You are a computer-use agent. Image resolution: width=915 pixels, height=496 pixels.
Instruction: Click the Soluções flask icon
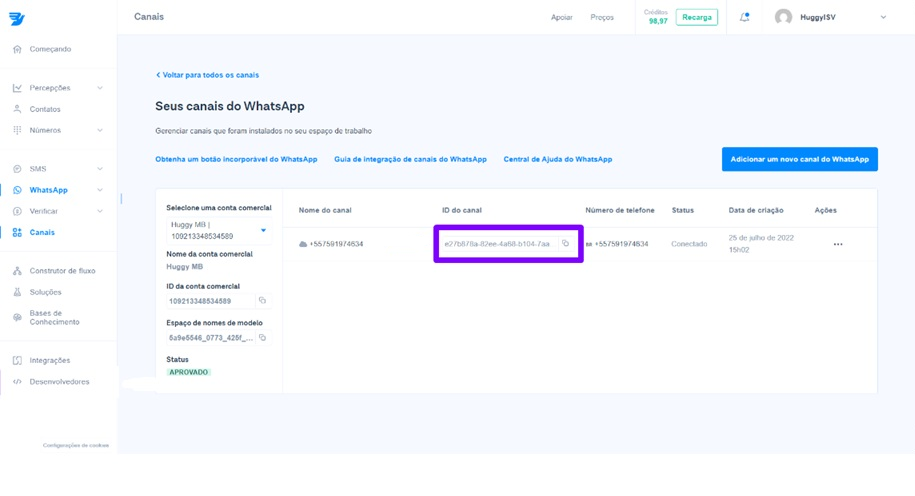[x=17, y=292]
